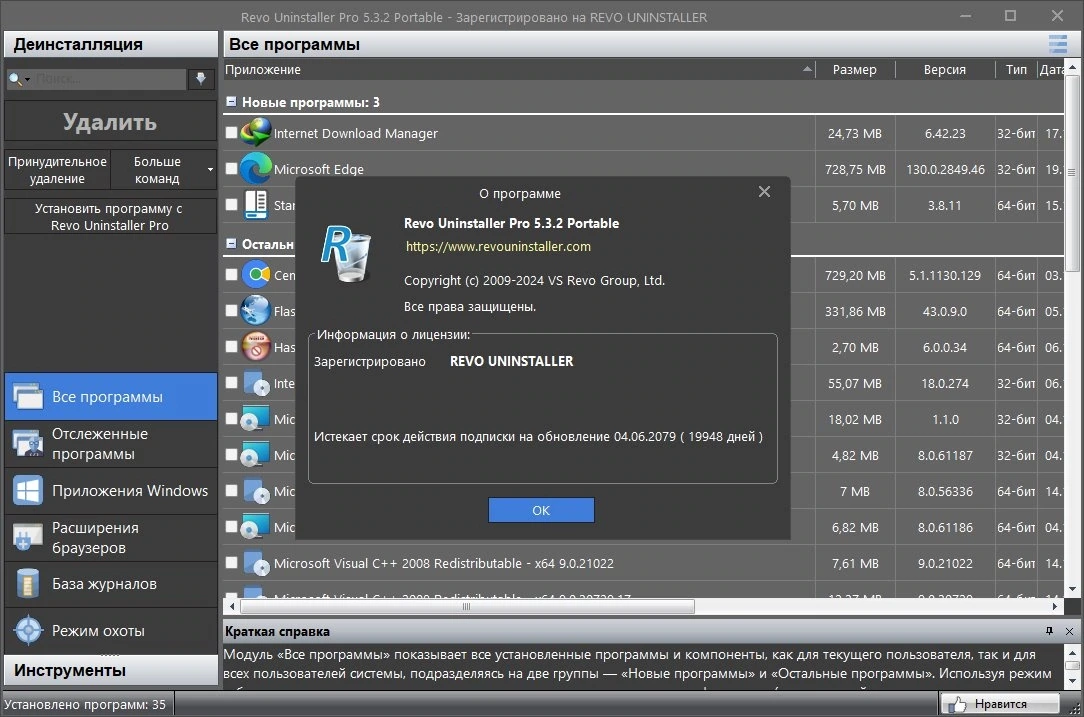Open the Больше команд dropdown arrow
This screenshot has width=1084, height=717.
coord(210,169)
